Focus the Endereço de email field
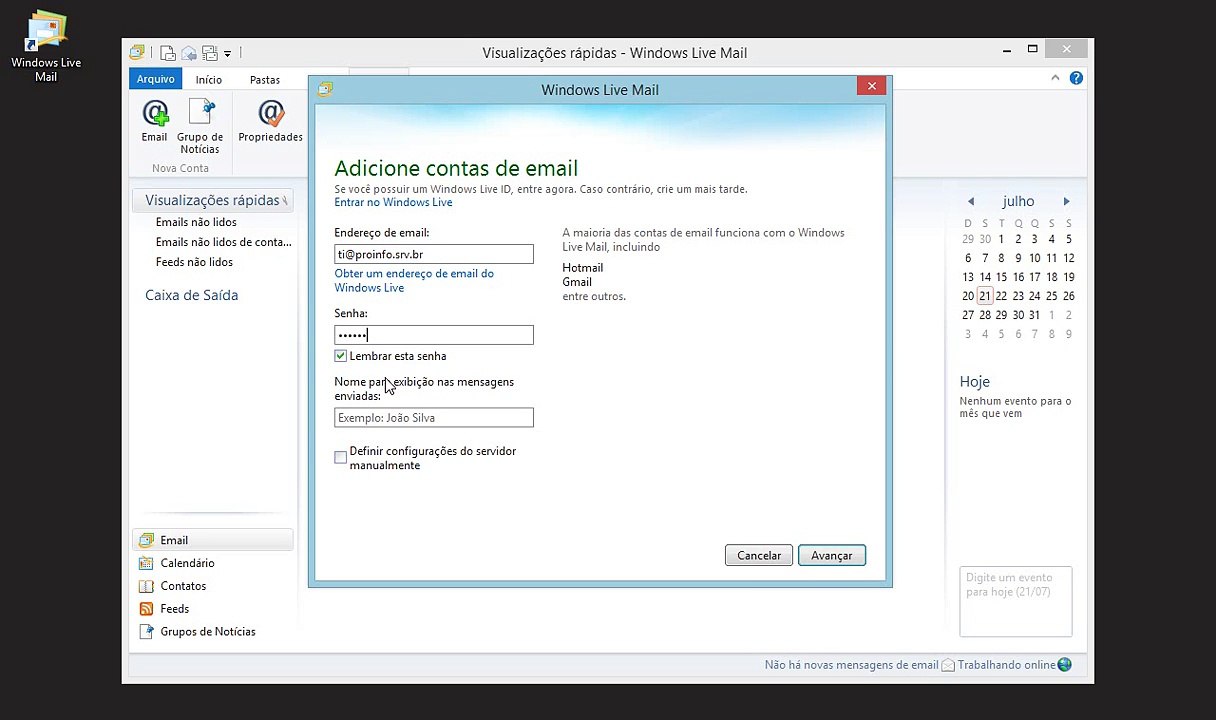 click(x=434, y=254)
